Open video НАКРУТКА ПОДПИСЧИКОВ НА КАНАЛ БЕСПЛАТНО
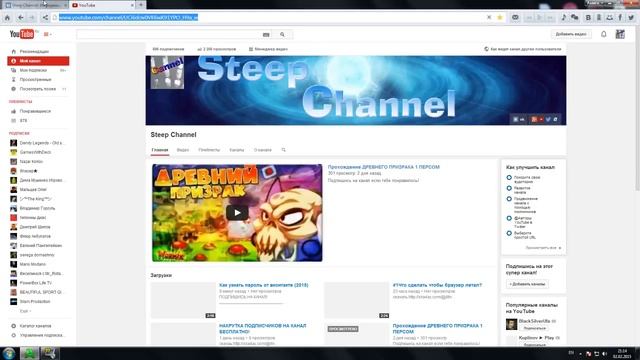This screenshot has height=360, width=640. [262, 329]
